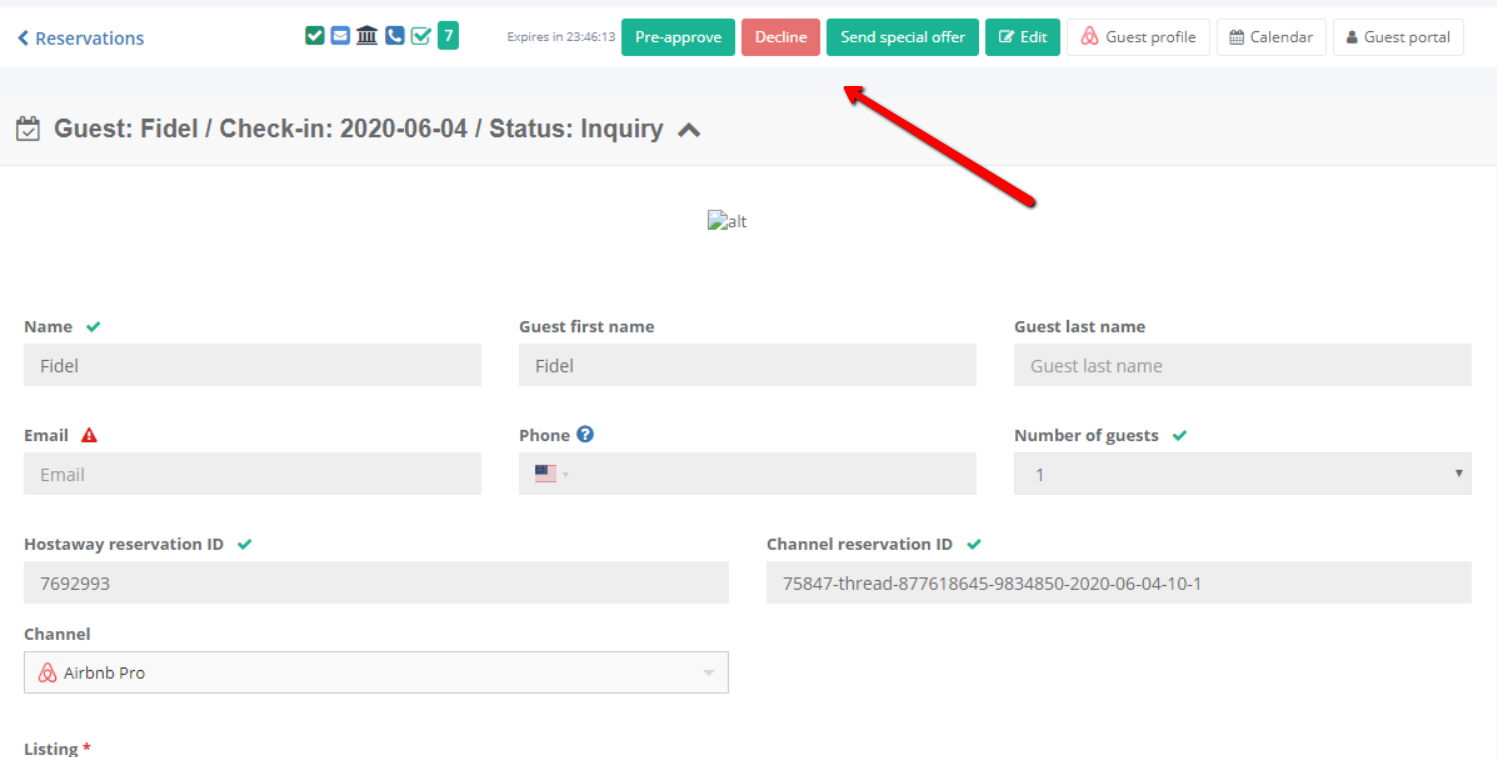Click the outlined green checkbox icon
1497x757 pixels.
(421, 36)
